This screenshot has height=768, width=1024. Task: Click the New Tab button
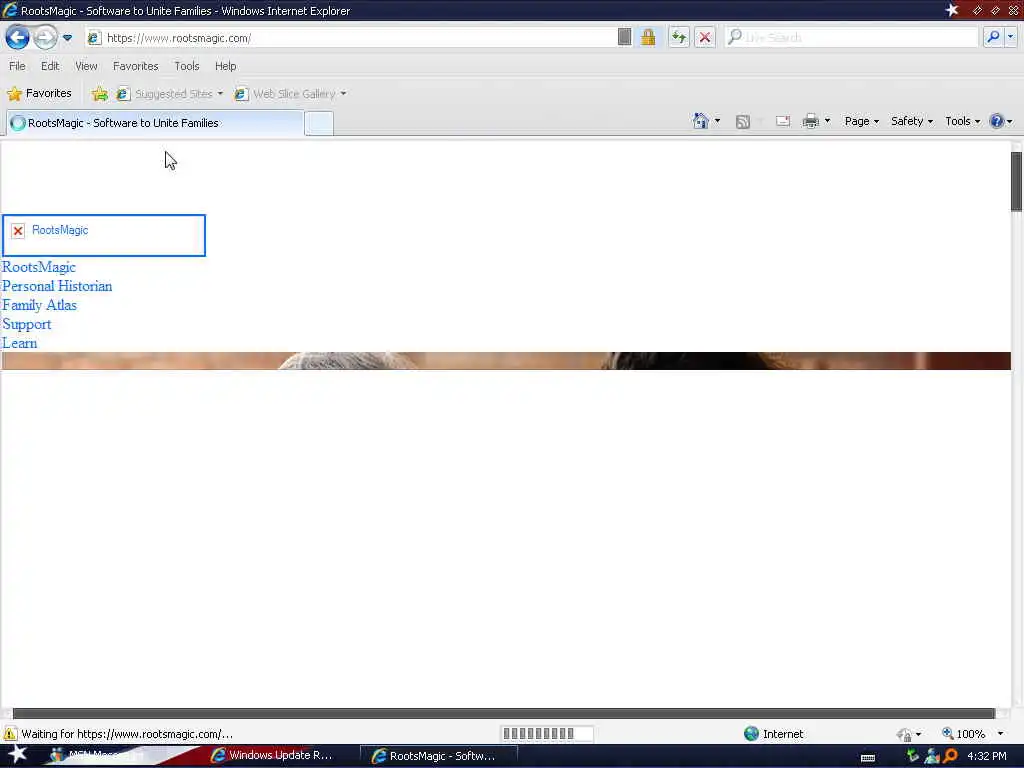pos(319,123)
